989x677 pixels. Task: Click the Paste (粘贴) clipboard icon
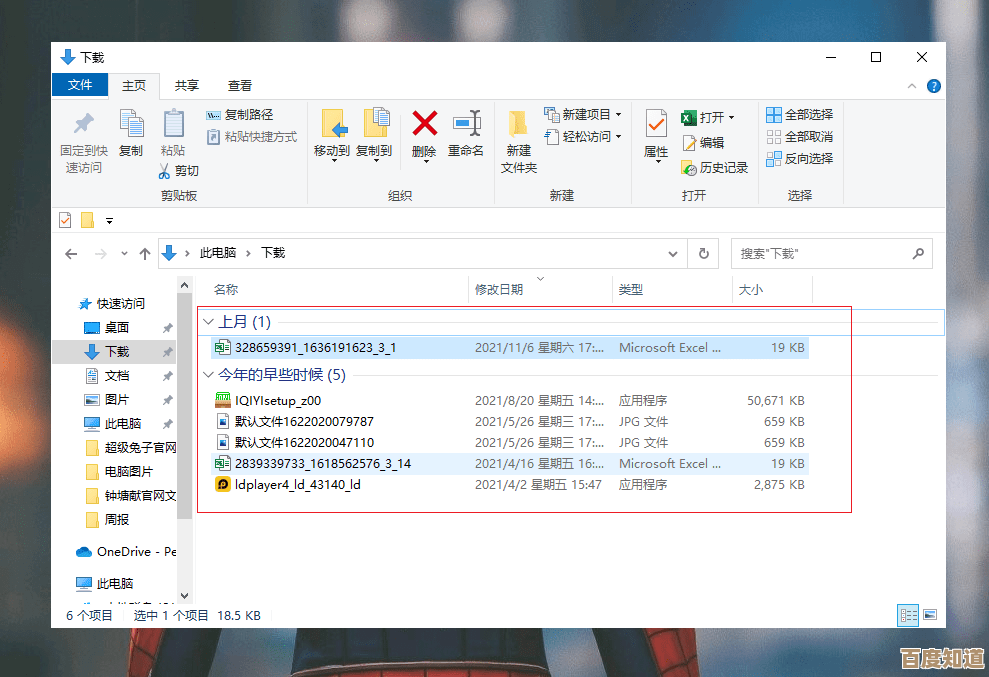click(173, 125)
